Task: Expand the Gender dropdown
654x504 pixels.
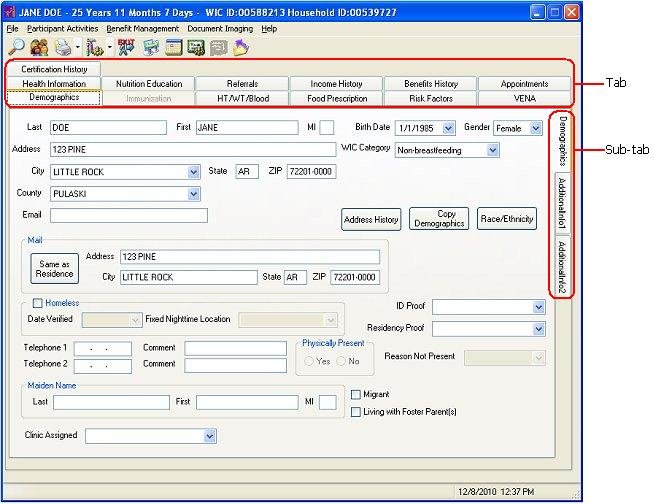Action: (x=536, y=128)
